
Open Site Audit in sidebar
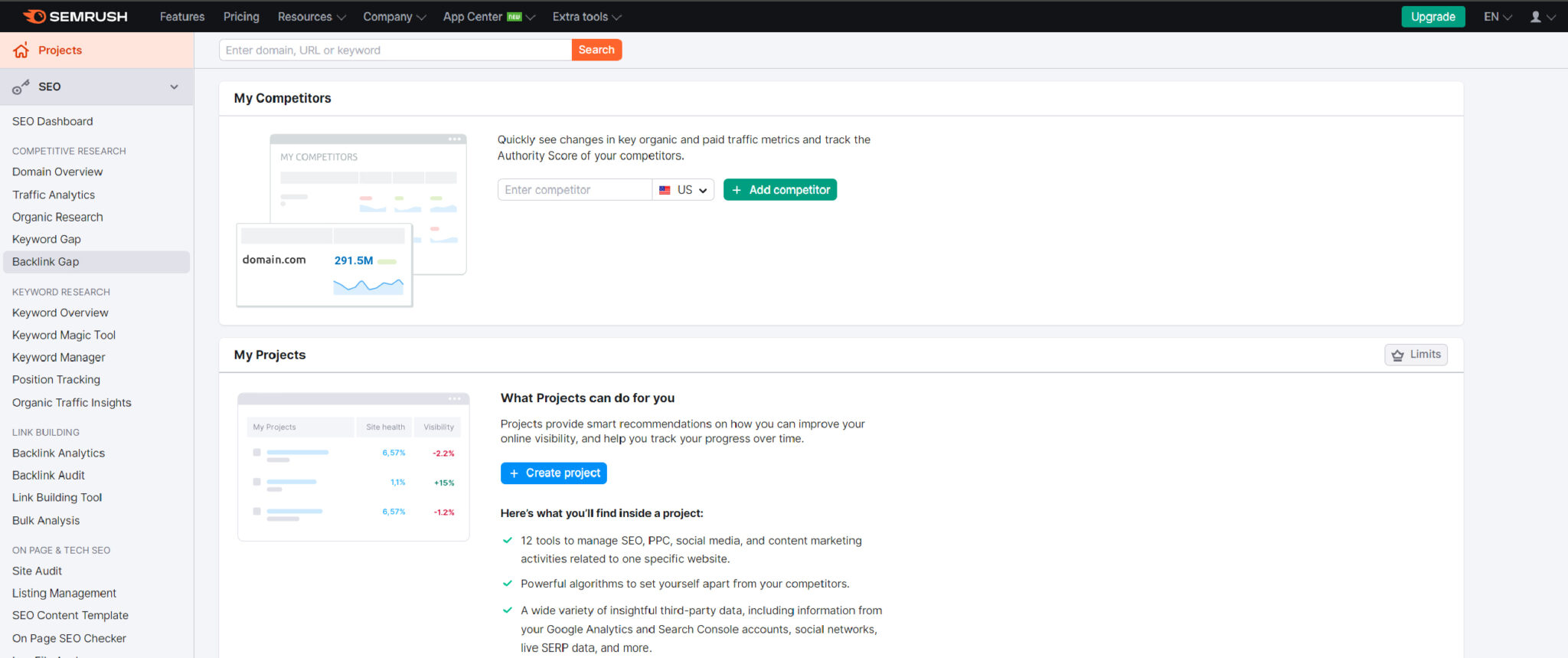[37, 571]
